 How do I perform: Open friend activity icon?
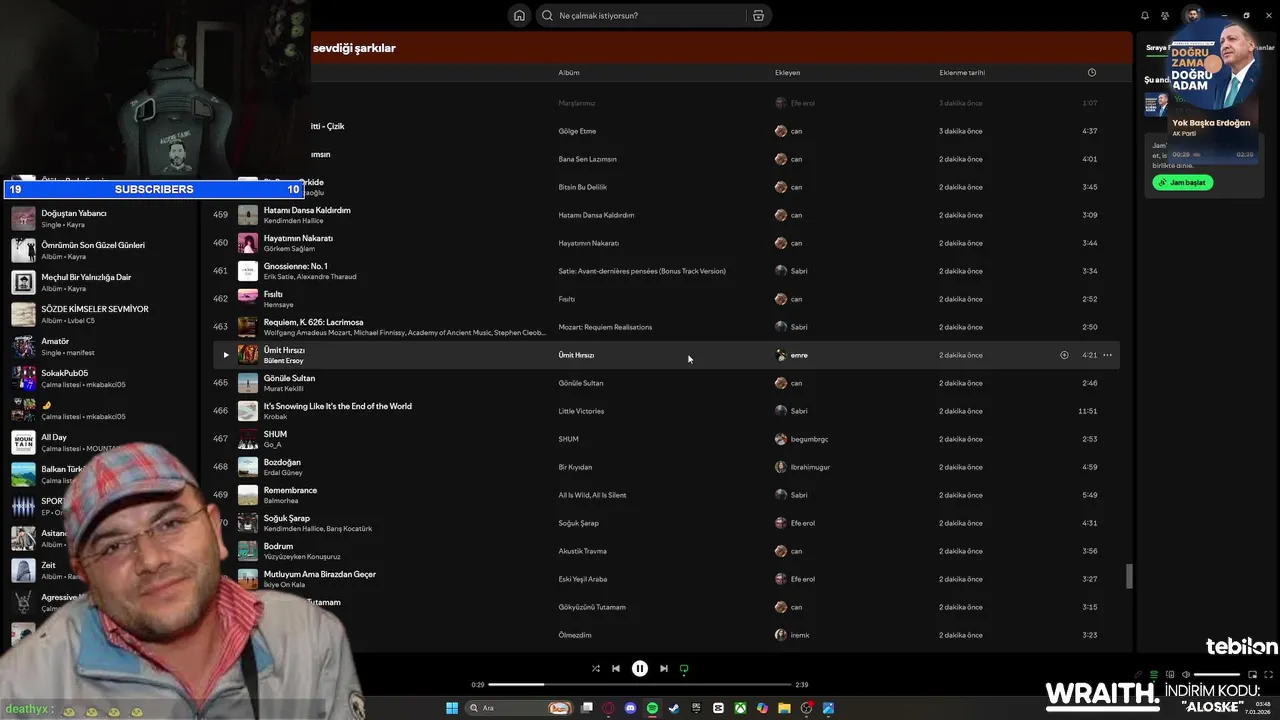(x=1165, y=15)
